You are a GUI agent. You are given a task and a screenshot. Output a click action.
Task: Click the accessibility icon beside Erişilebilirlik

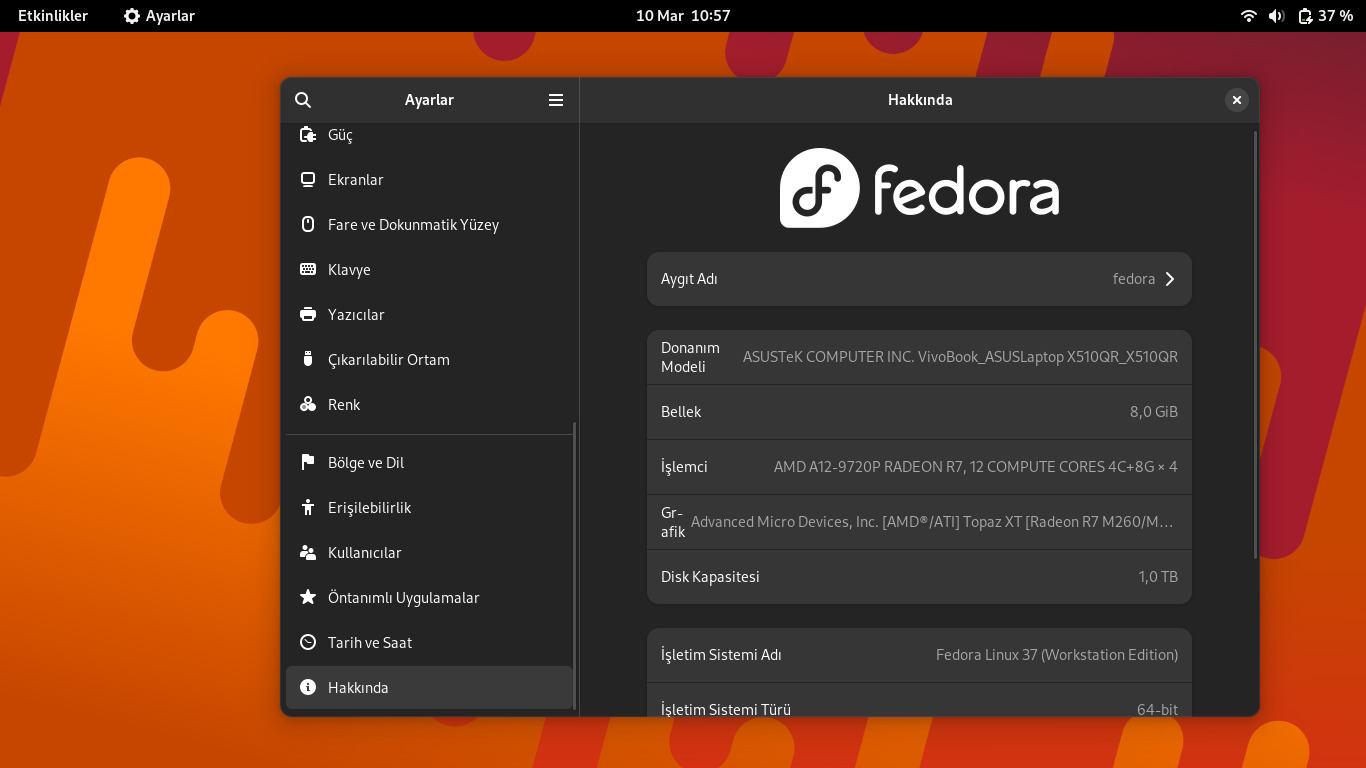tap(308, 508)
